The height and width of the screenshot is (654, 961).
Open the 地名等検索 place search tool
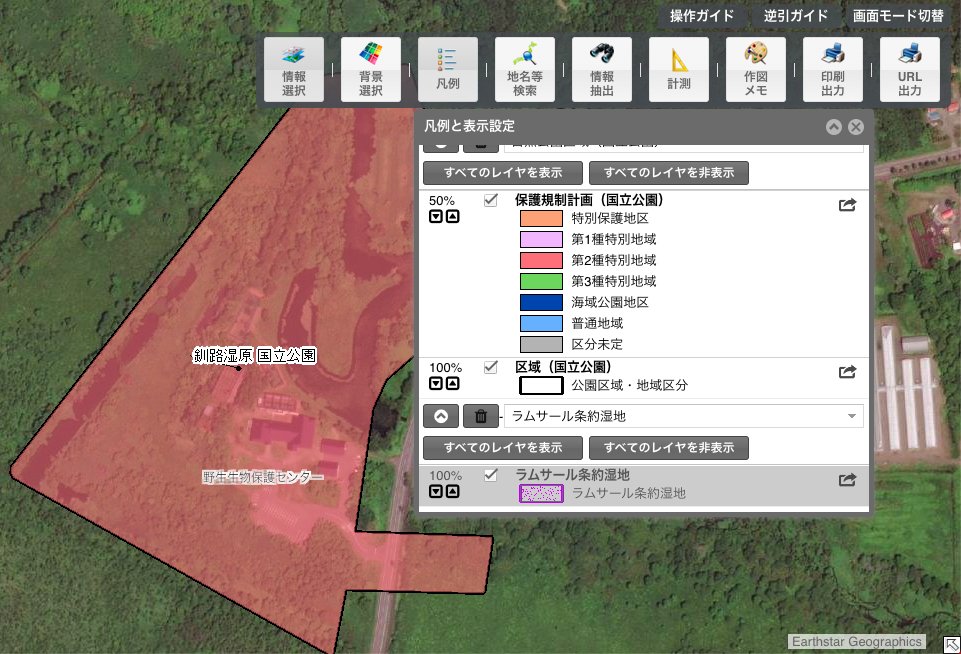click(525, 69)
